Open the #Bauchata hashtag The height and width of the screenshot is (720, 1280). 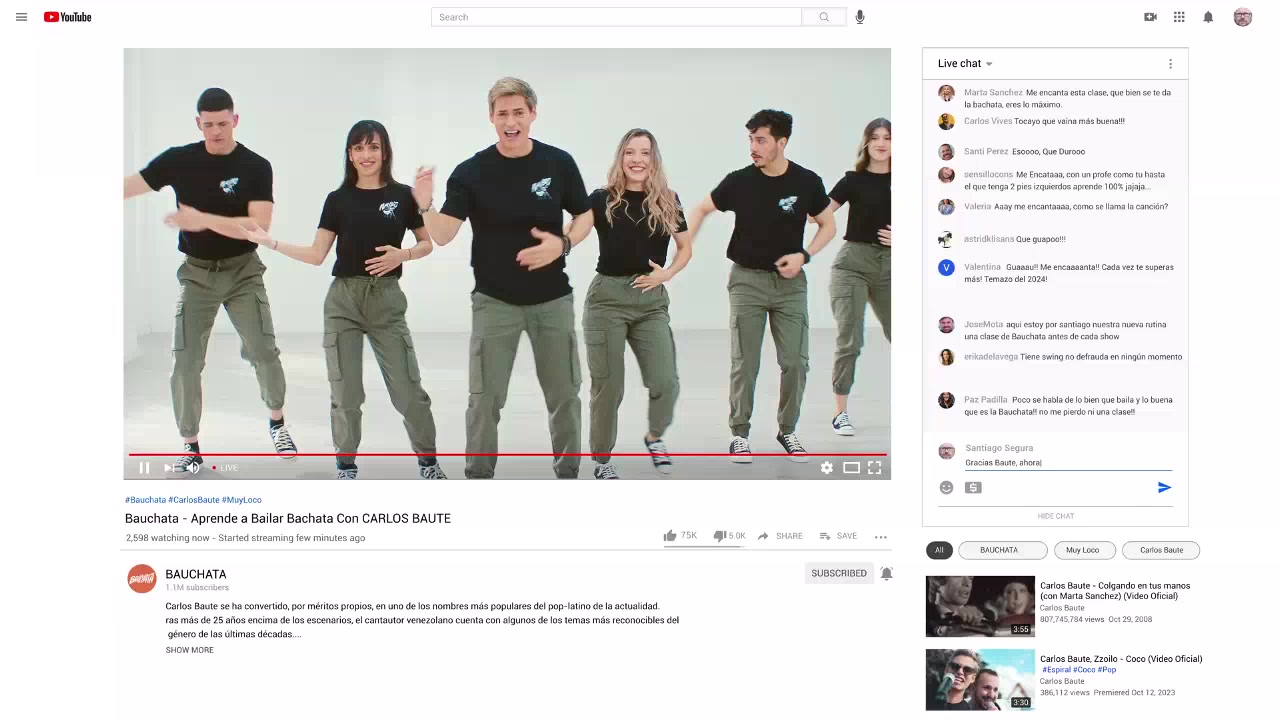(x=145, y=500)
